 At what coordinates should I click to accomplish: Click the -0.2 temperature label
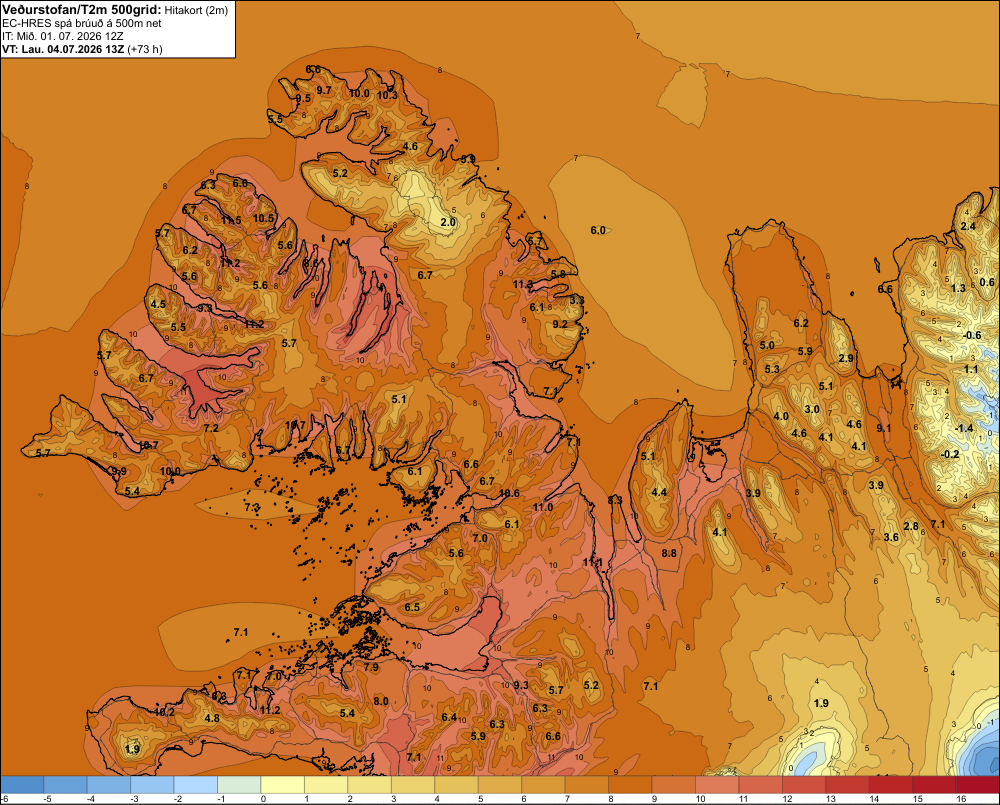click(950, 454)
